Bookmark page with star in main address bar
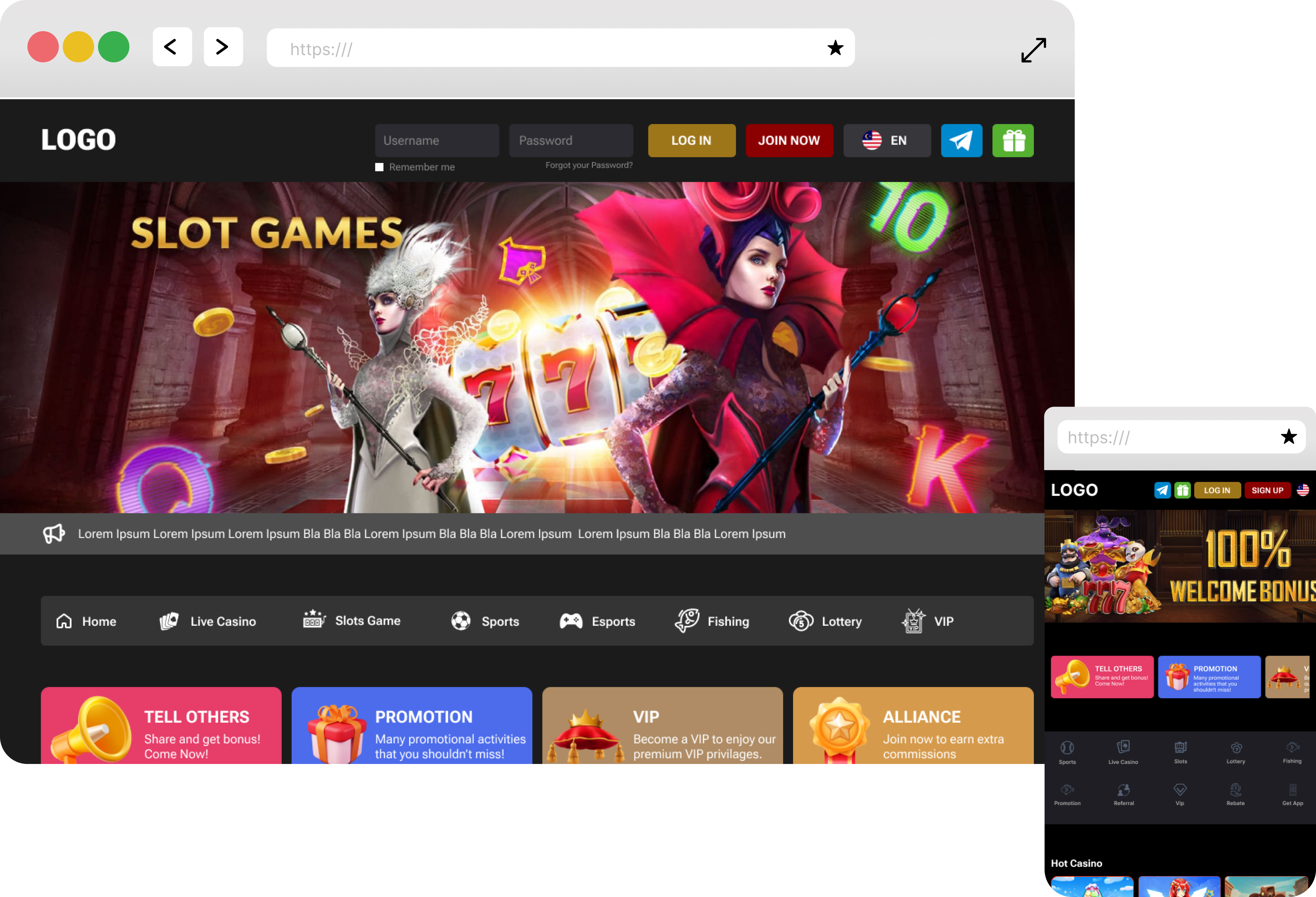 coord(835,48)
